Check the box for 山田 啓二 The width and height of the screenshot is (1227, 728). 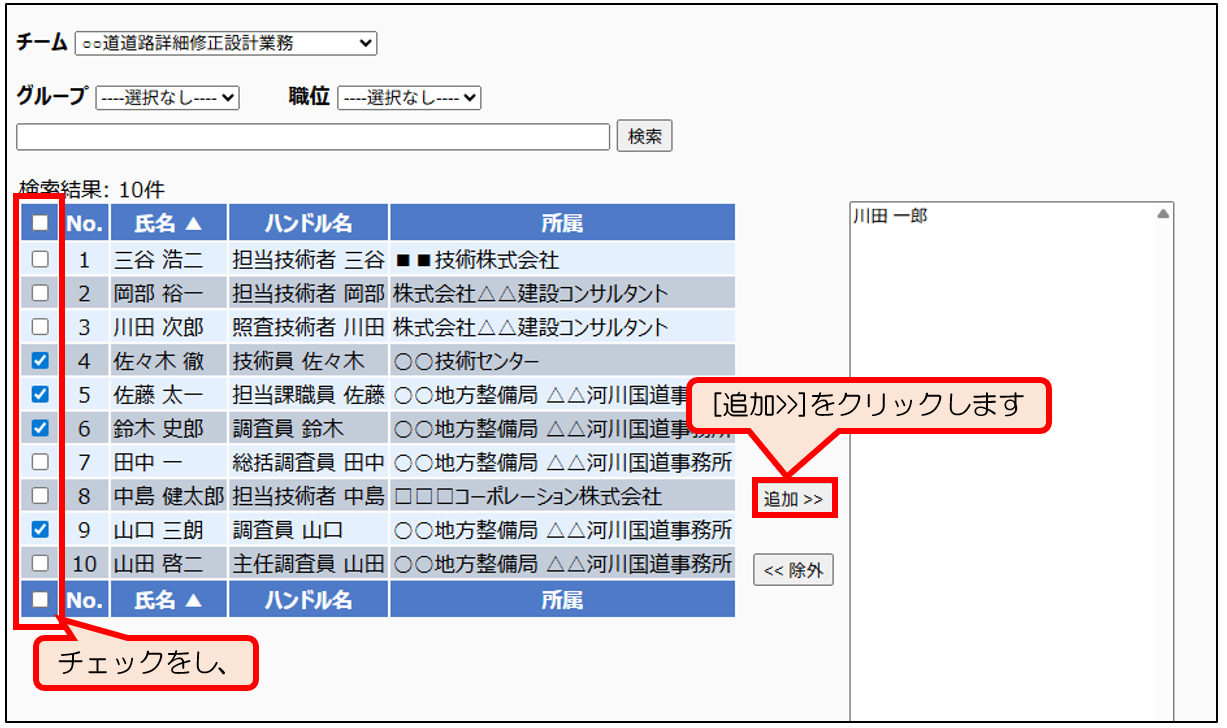coord(40,563)
